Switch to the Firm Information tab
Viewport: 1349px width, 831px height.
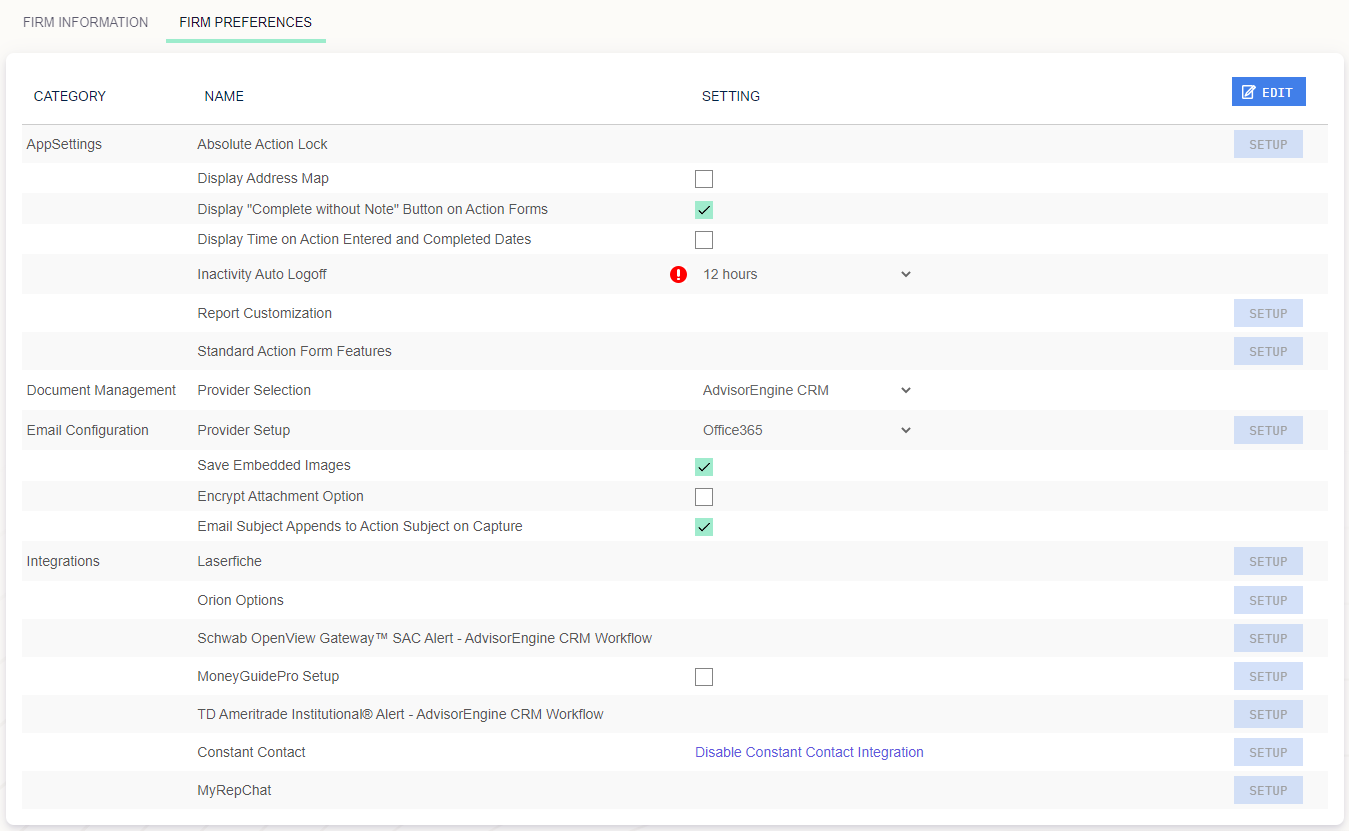click(86, 22)
